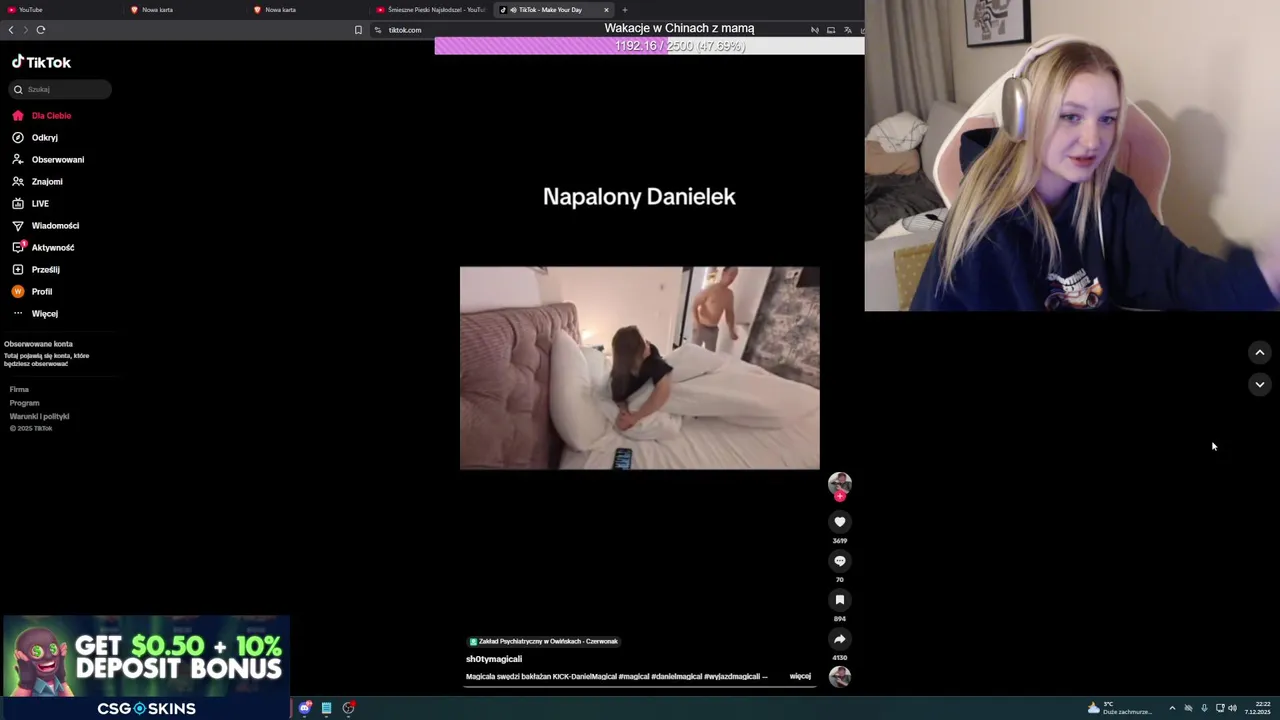Viewport: 1280px width, 720px height.
Task: Open the Profil page
Action: pyautogui.click(x=41, y=292)
